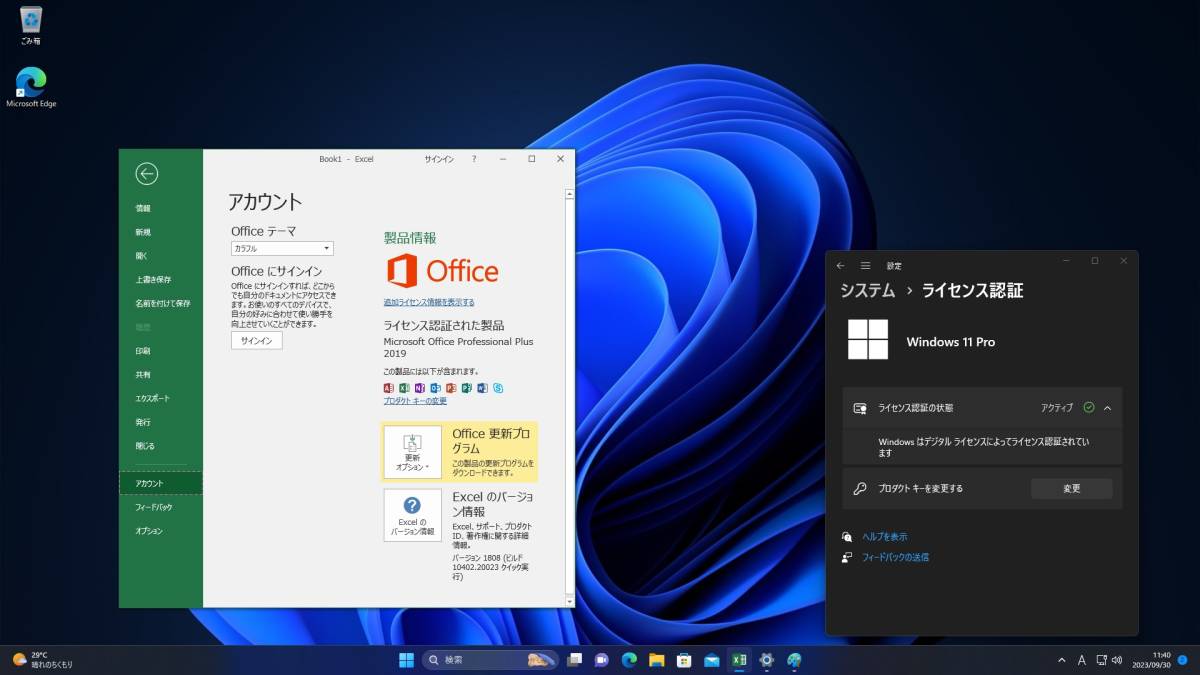Click the 変更 button in Settings
Image resolution: width=1200 pixels, height=675 pixels.
[1071, 489]
